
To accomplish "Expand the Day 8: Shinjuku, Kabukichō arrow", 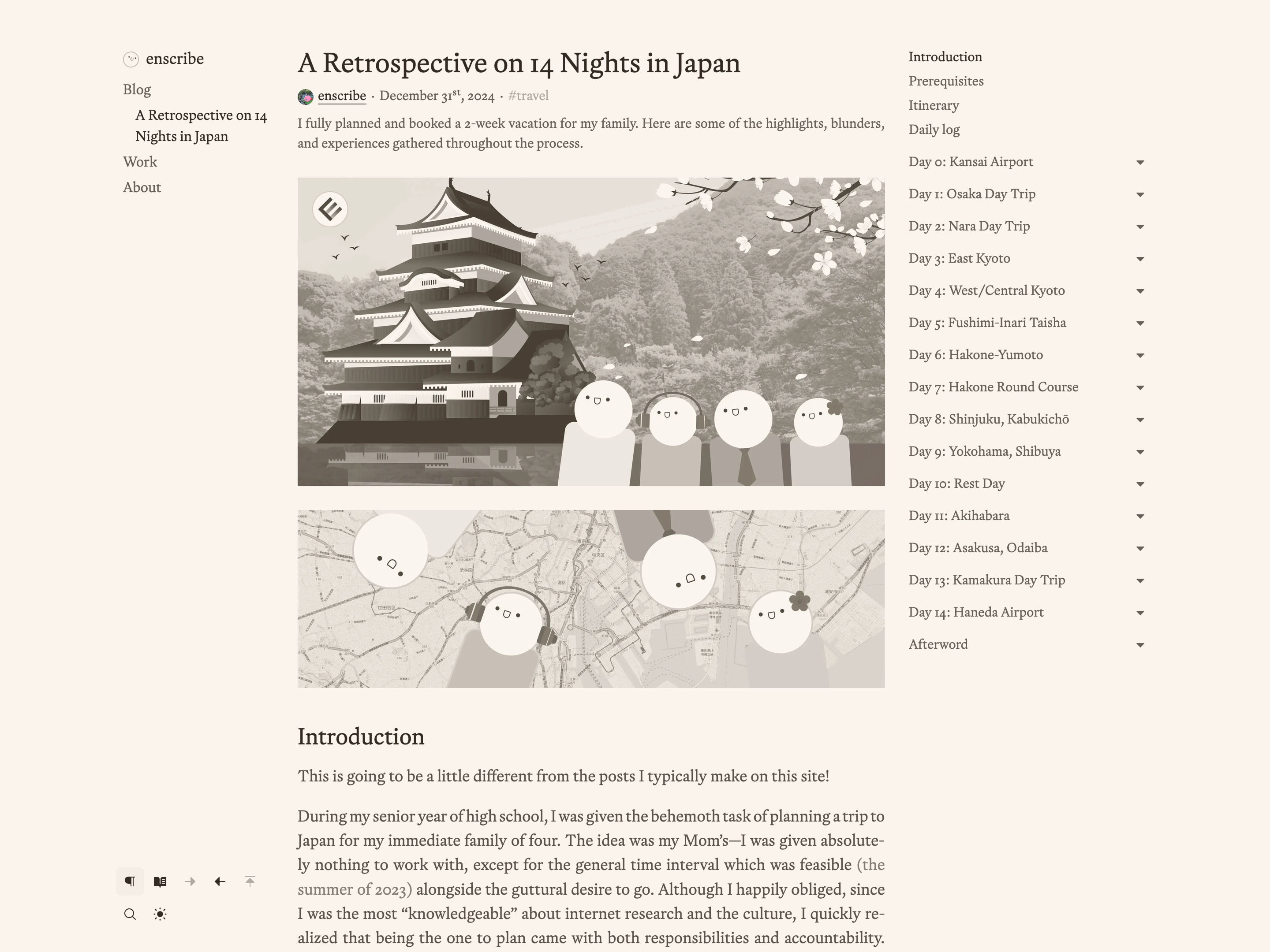I will [x=1140, y=420].
